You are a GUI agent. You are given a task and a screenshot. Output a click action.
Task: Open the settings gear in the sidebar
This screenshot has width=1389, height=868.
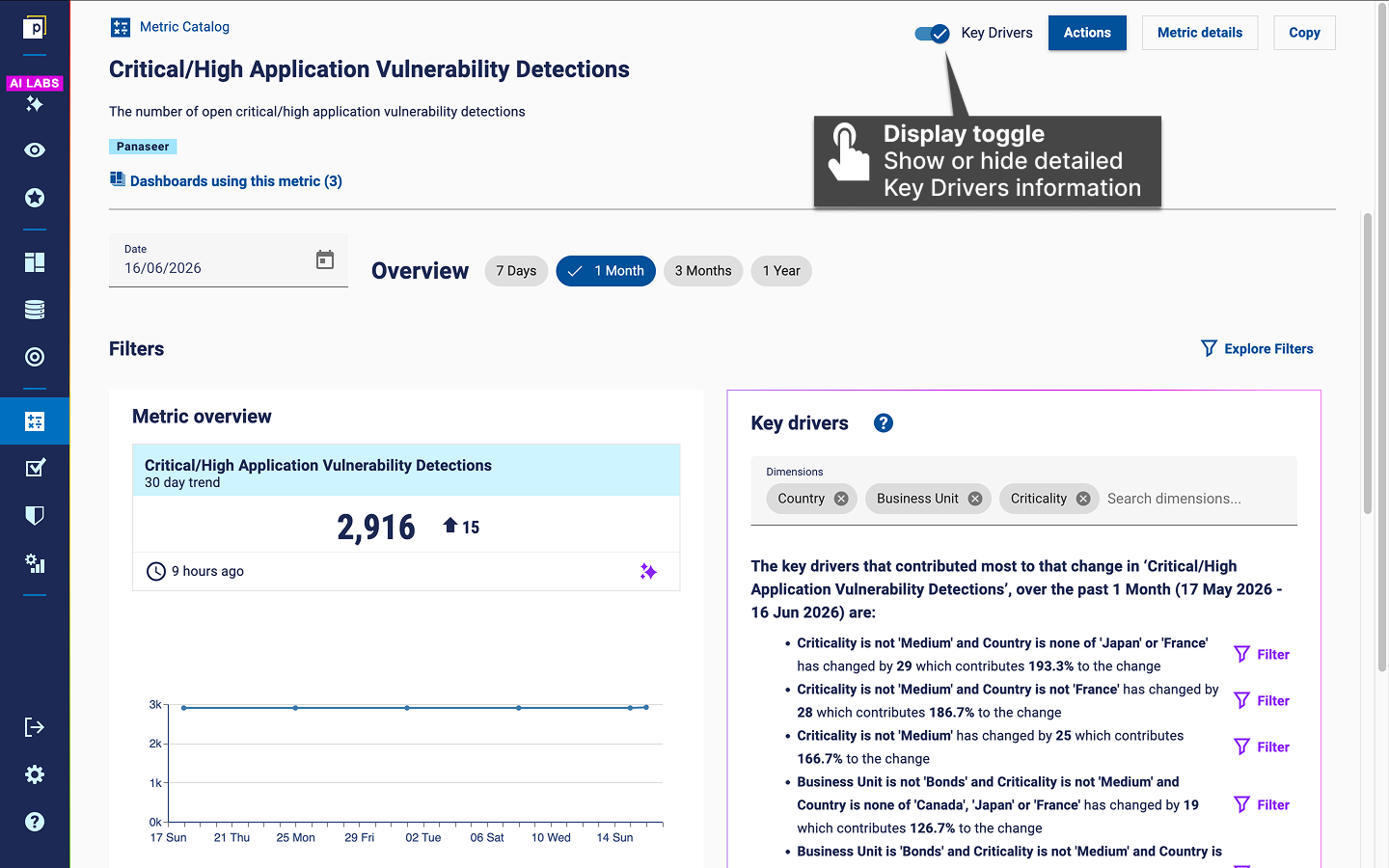tap(35, 774)
